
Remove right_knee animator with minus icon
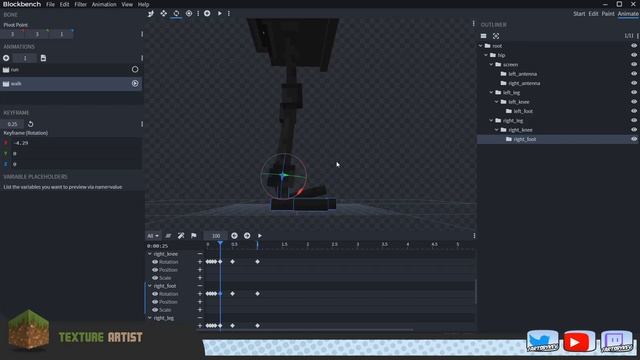tap(200, 254)
